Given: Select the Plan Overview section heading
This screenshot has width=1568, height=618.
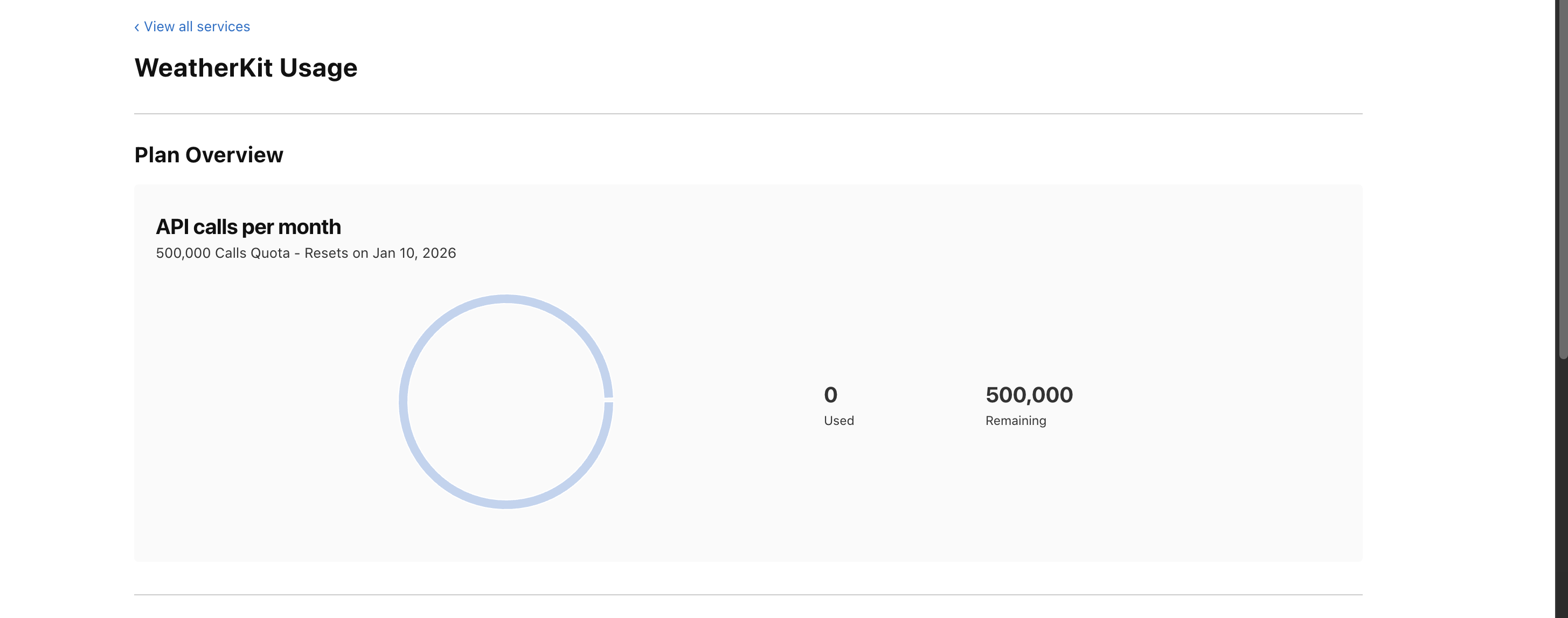Looking at the screenshot, I should [x=208, y=155].
